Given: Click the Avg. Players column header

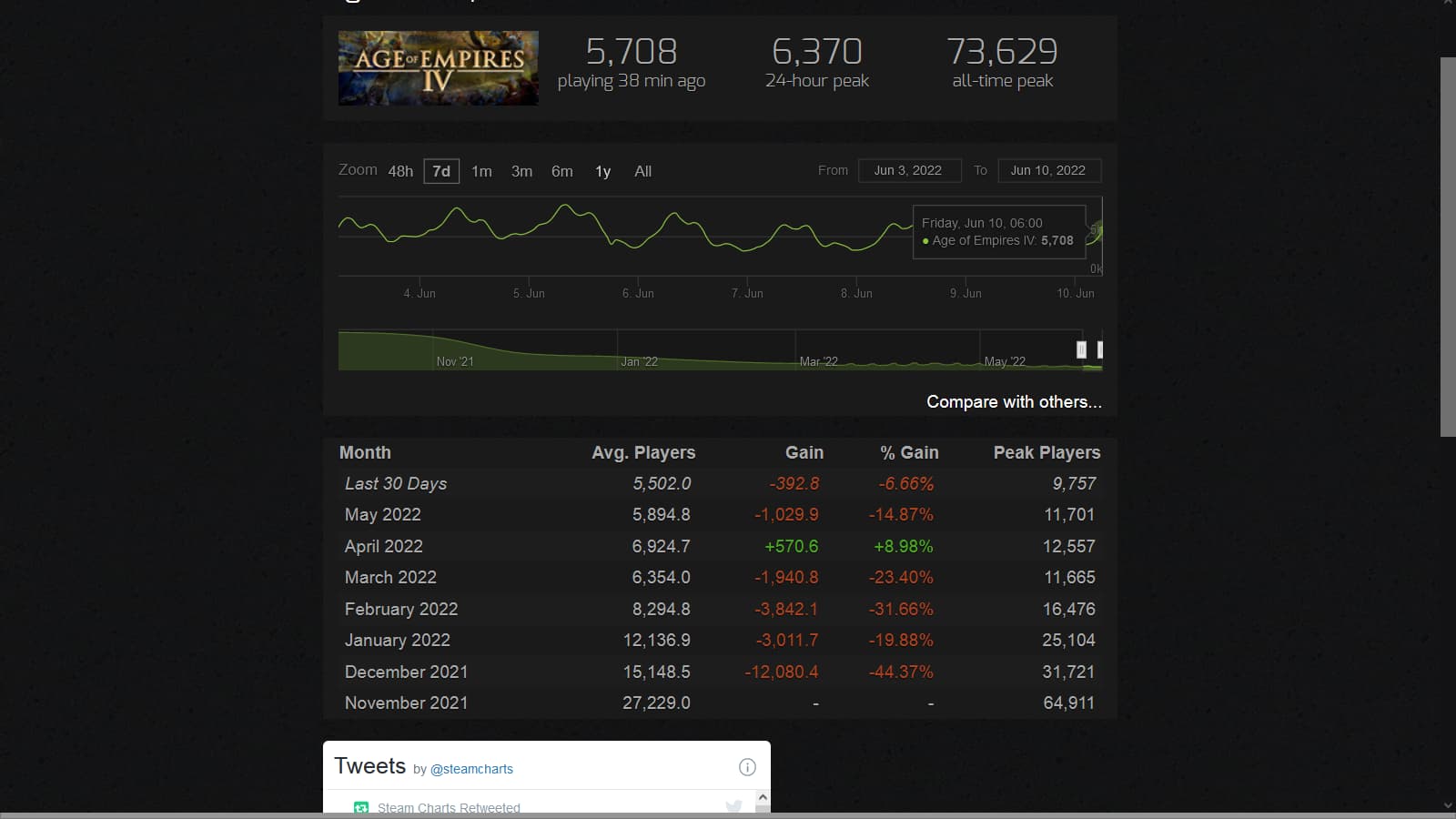Looking at the screenshot, I should [643, 452].
